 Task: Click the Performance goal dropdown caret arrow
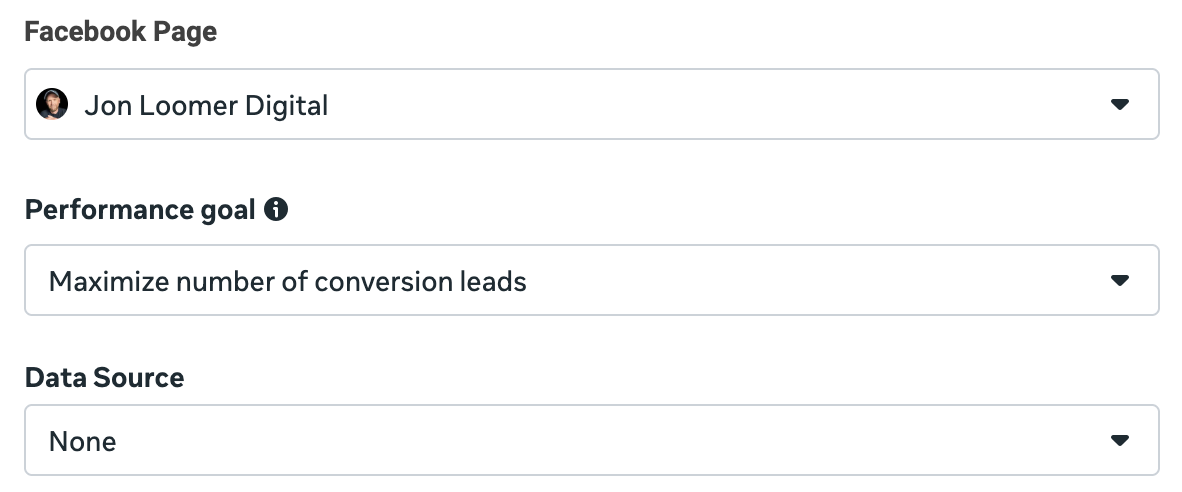click(1120, 281)
